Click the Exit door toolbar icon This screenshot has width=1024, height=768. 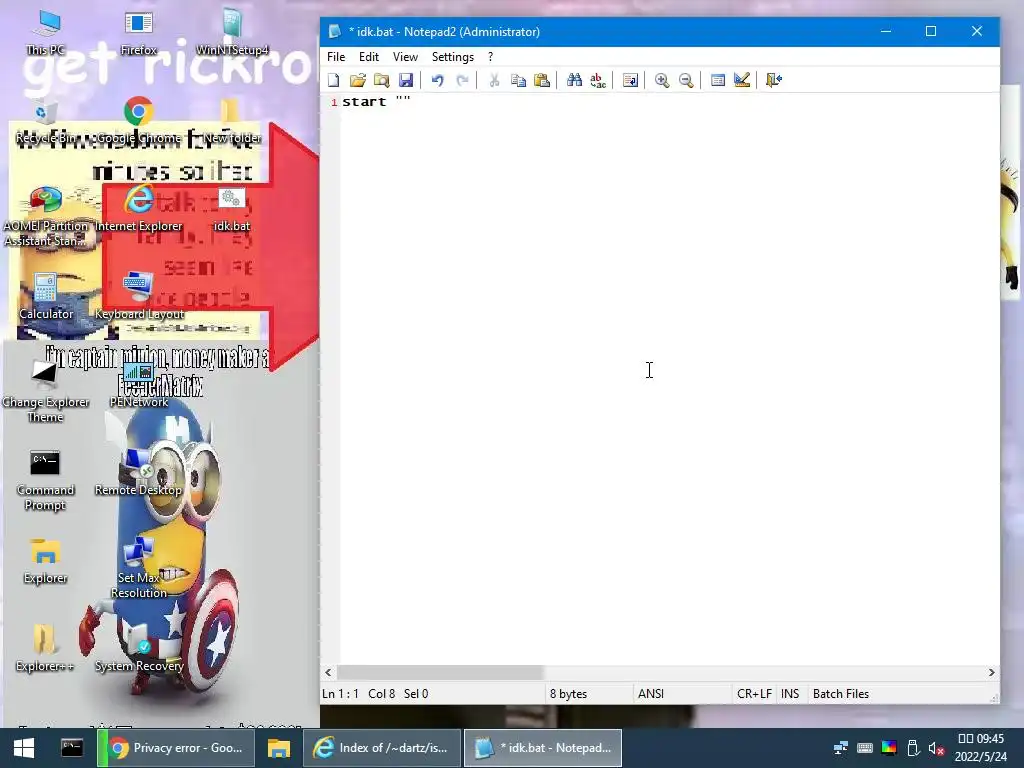774,80
